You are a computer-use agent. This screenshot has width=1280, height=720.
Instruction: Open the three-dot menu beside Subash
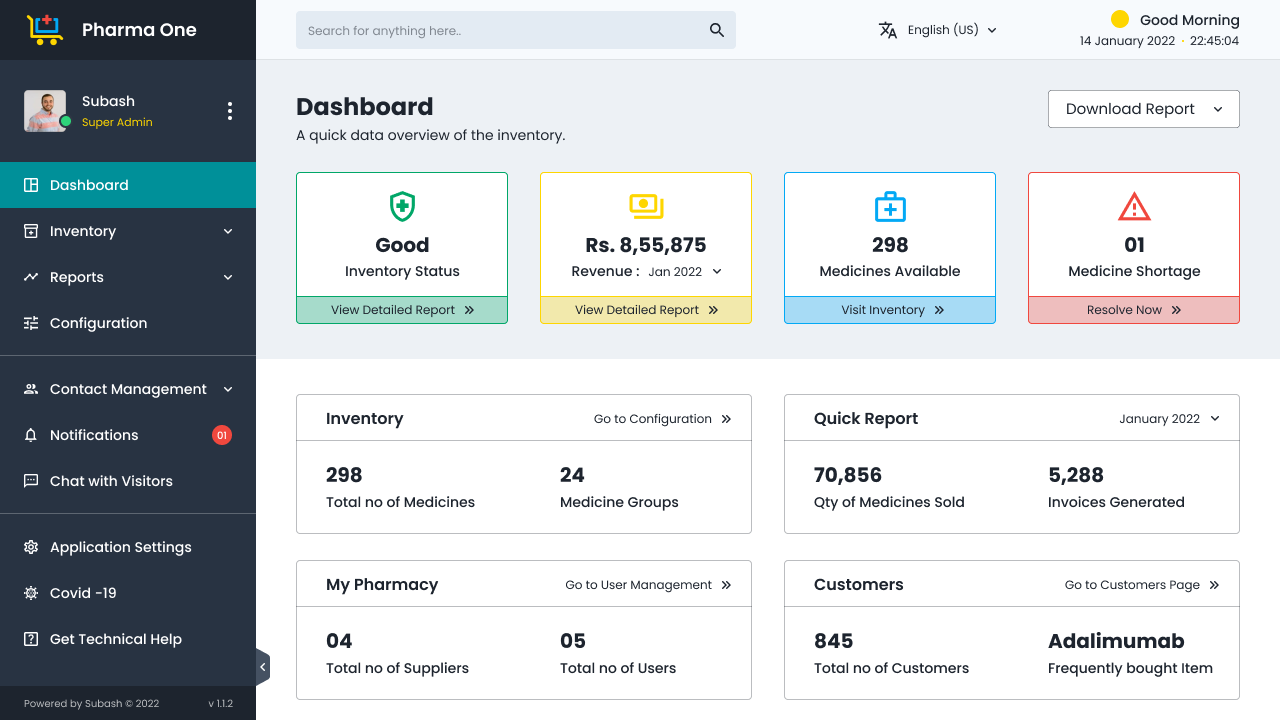point(230,111)
